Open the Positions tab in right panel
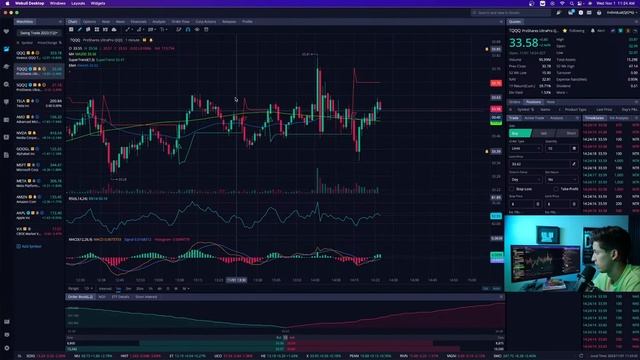The height and width of the screenshot is (360, 640). 533,102
